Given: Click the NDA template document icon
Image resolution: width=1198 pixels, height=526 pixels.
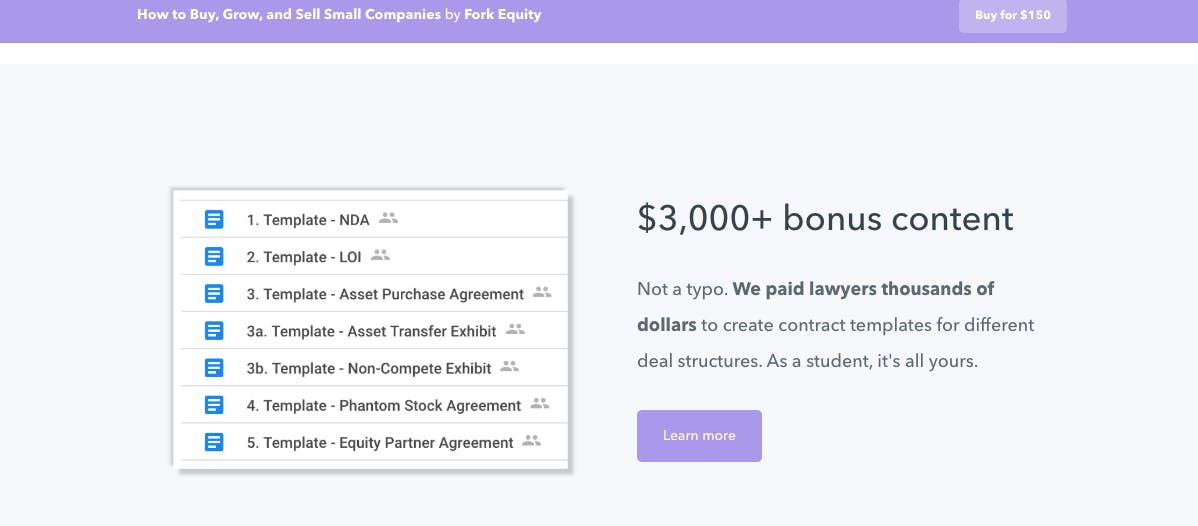Looking at the screenshot, I should (x=214, y=219).
